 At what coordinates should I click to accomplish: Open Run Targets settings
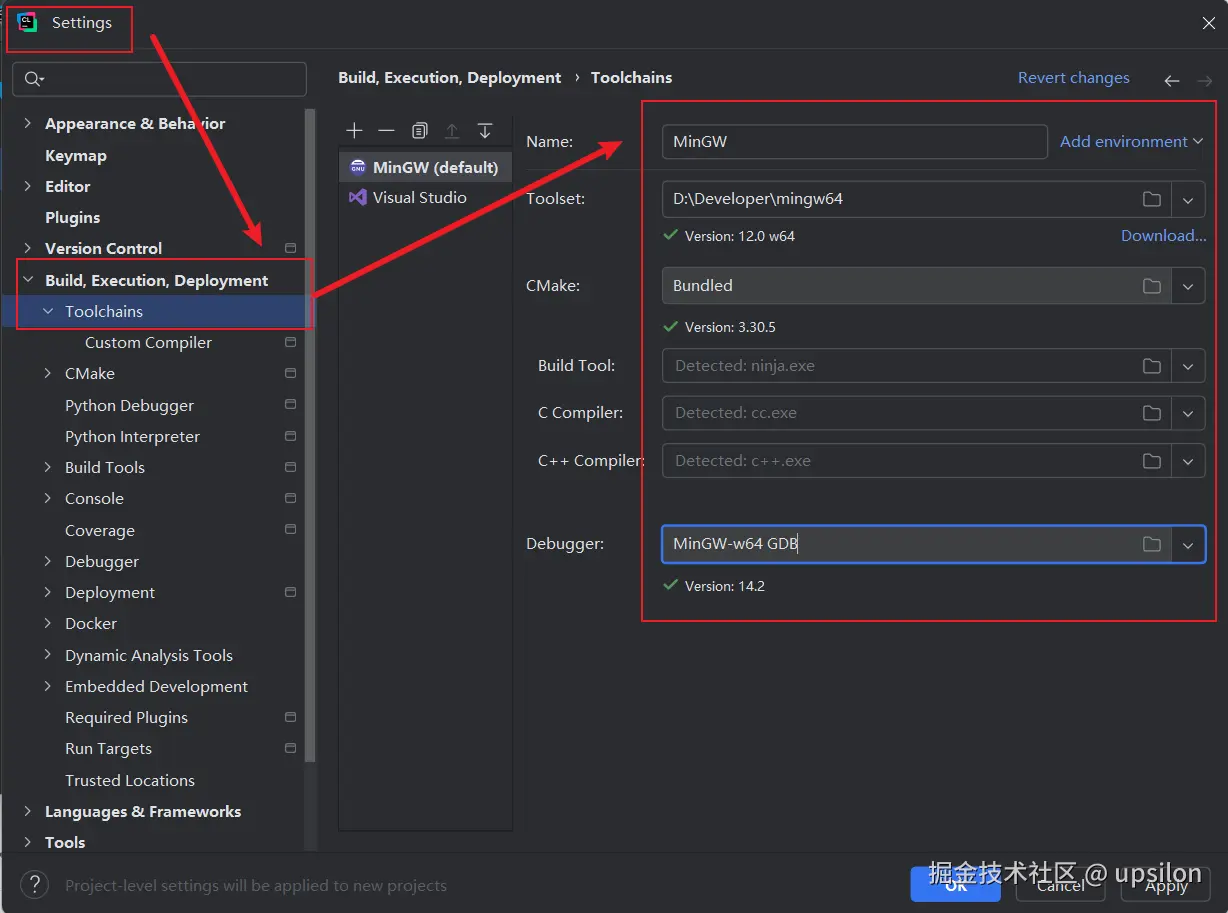(108, 748)
